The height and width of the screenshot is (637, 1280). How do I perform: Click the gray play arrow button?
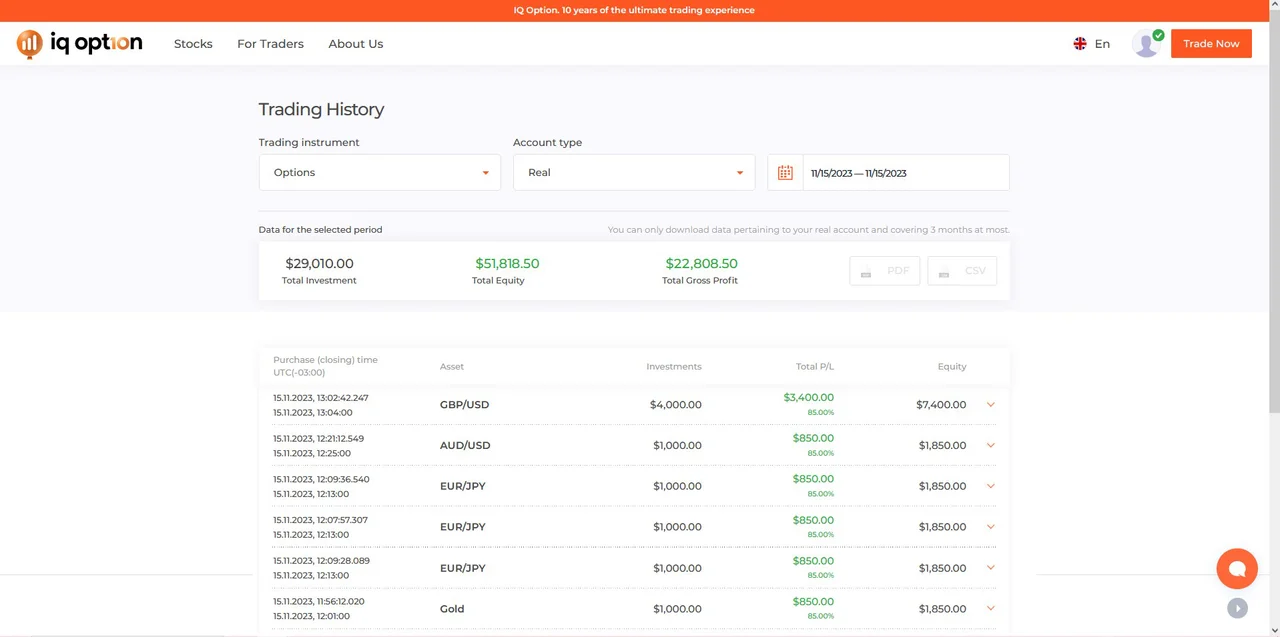tap(1237, 608)
